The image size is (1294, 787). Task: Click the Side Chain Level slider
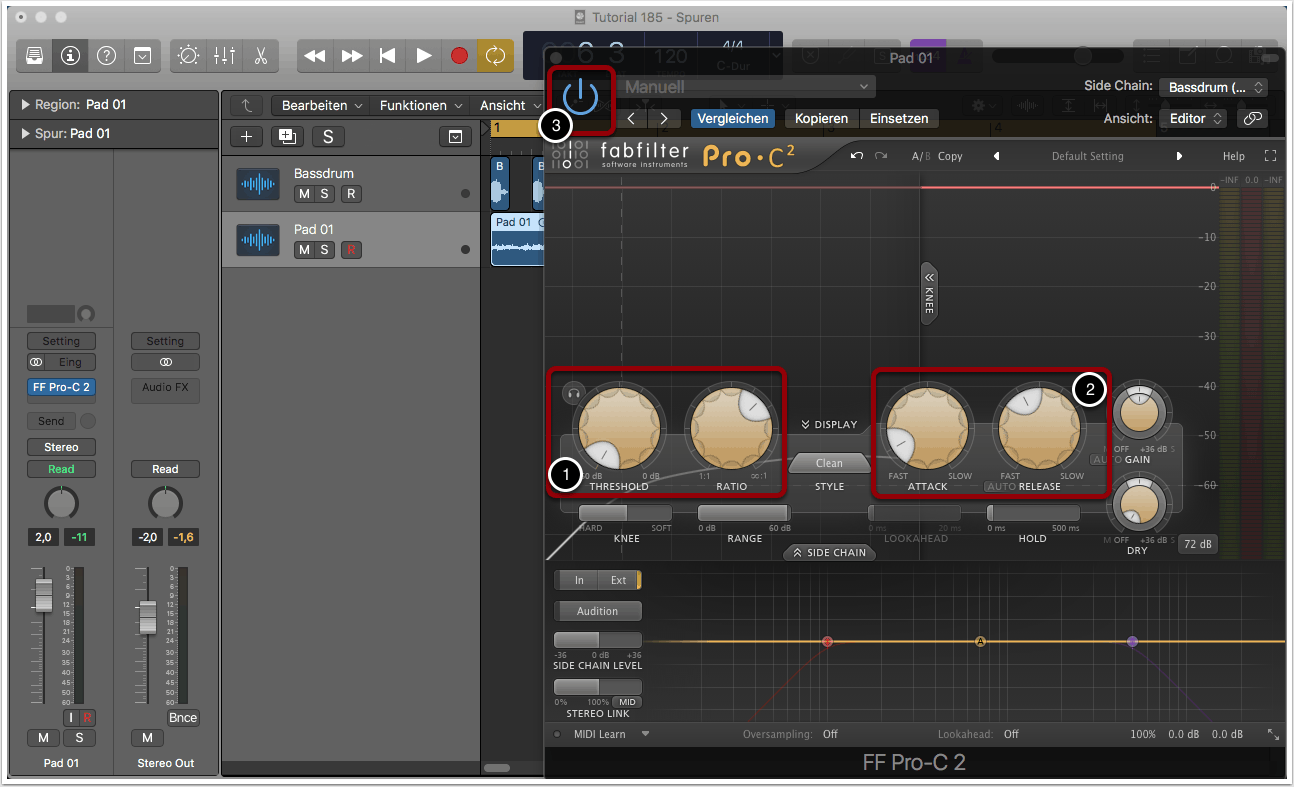tap(598, 640)
